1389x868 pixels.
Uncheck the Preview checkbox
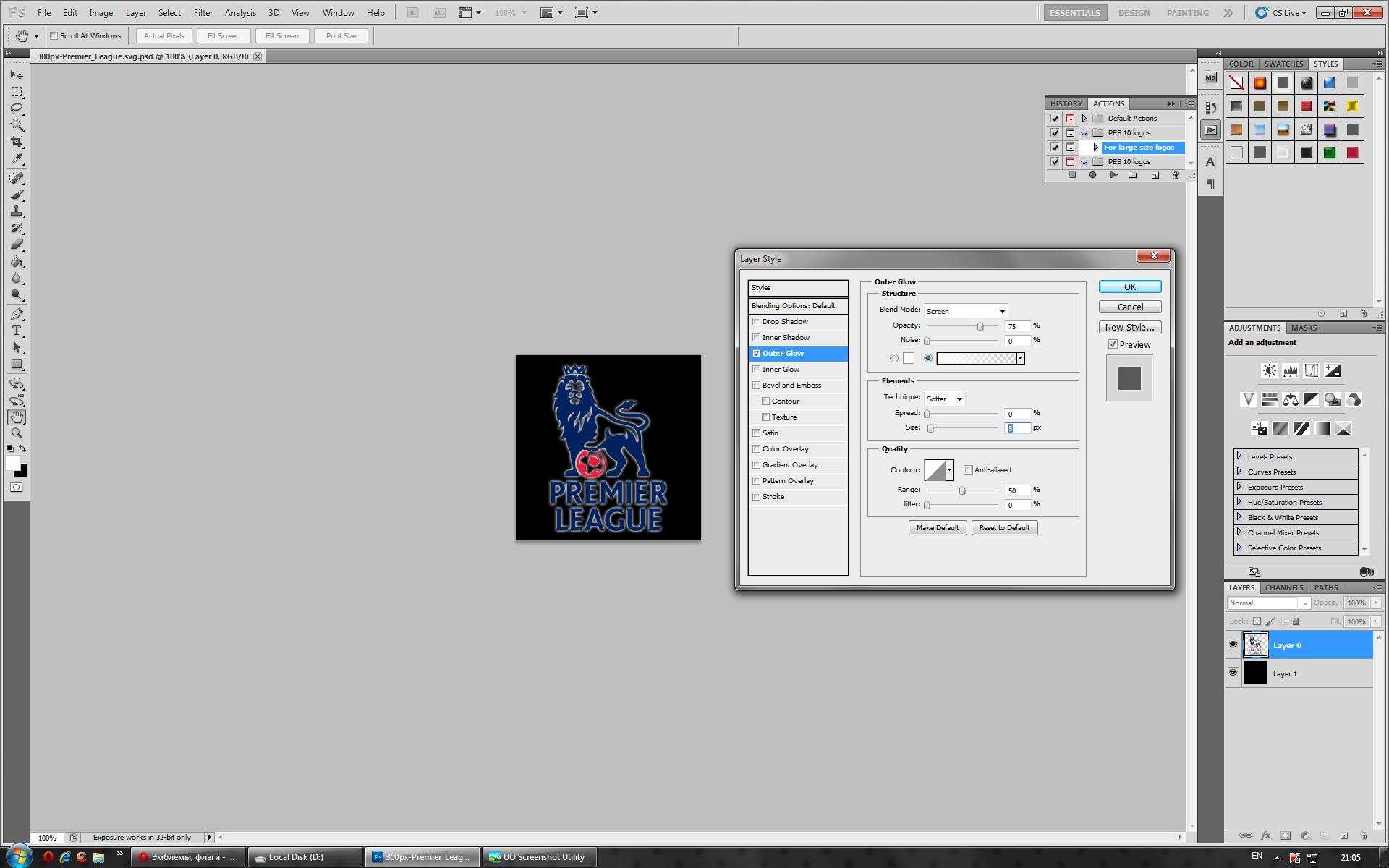click(x=1113, y=345)
